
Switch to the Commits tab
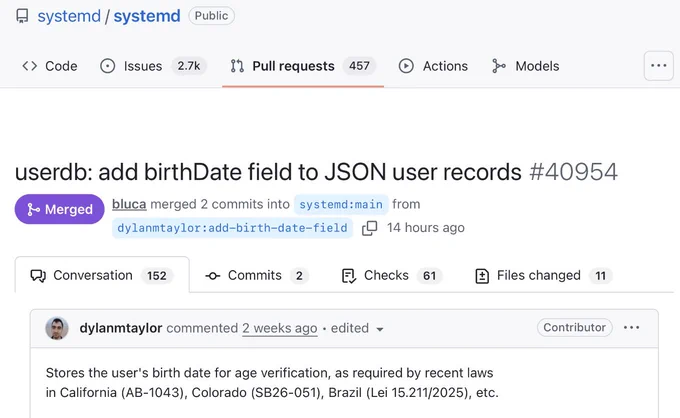256,275
